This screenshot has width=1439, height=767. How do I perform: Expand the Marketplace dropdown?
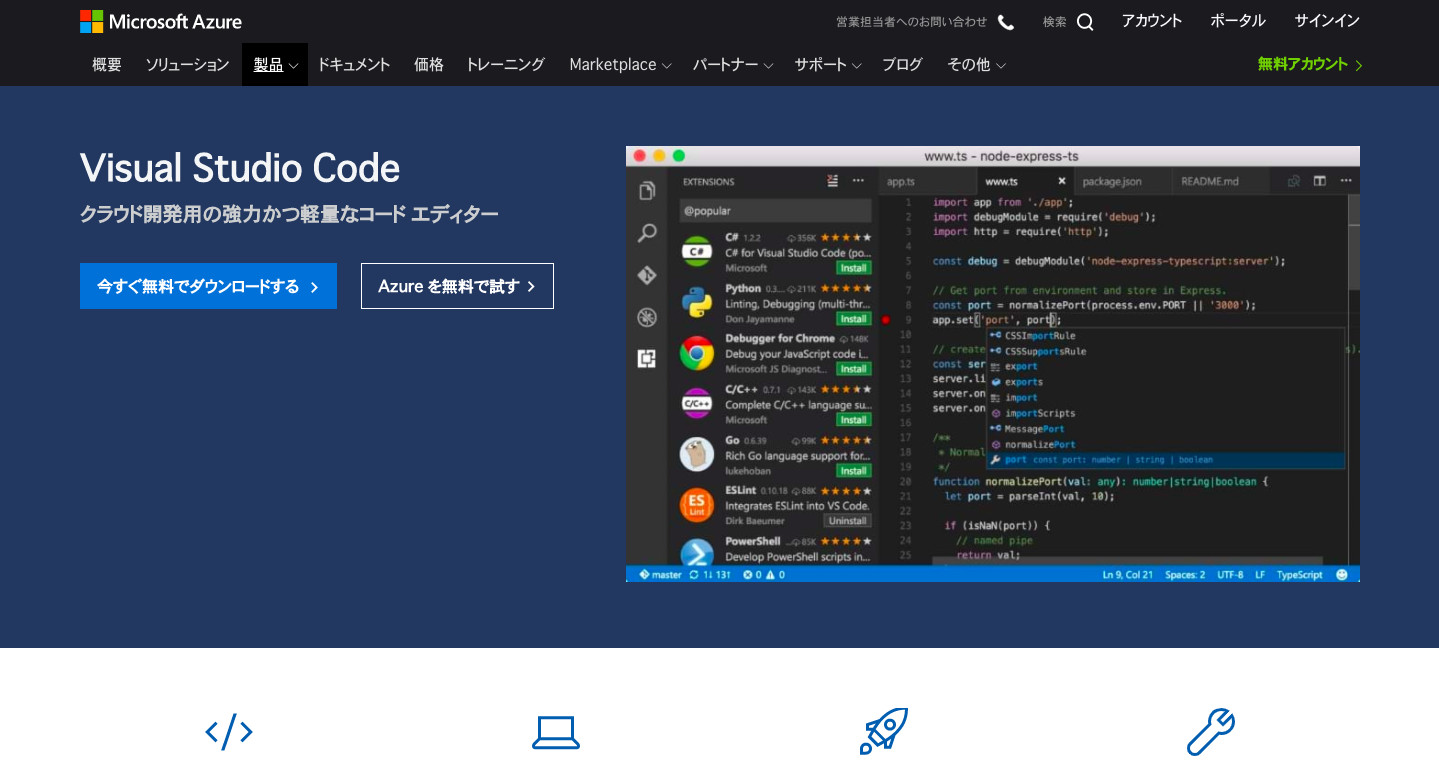coord(620,65)
